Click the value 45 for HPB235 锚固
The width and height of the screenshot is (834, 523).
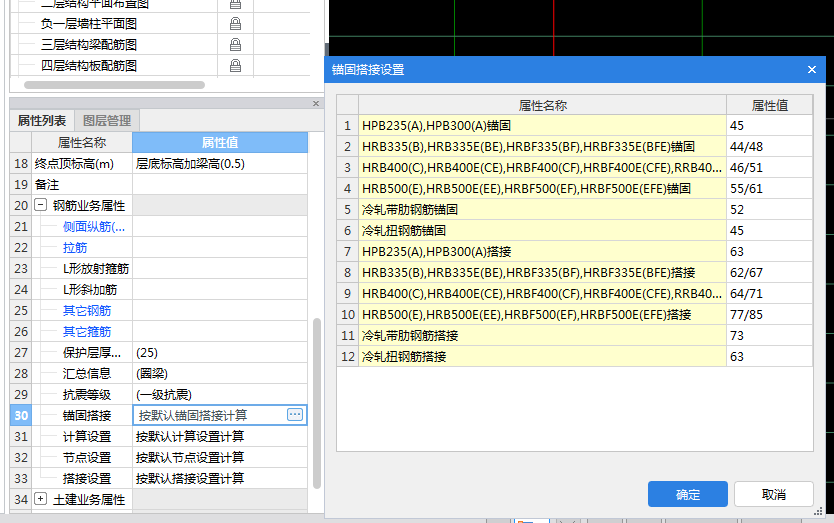pos(769,126)
